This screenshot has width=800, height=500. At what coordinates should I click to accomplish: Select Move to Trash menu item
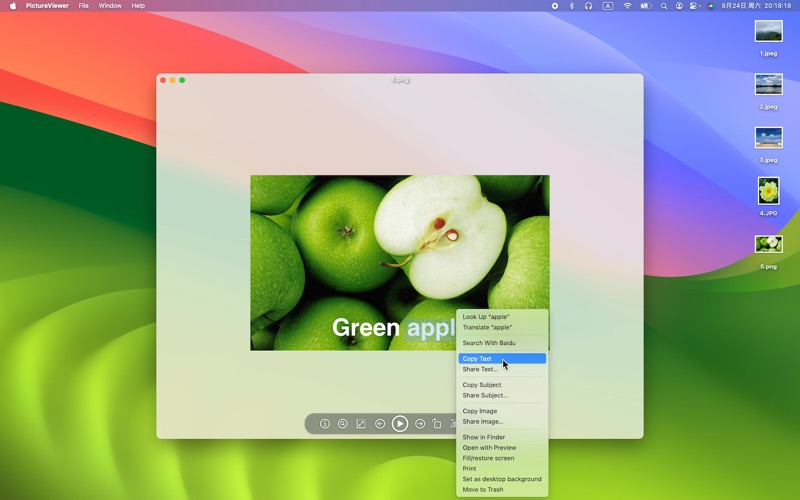[x=483, y=490]
